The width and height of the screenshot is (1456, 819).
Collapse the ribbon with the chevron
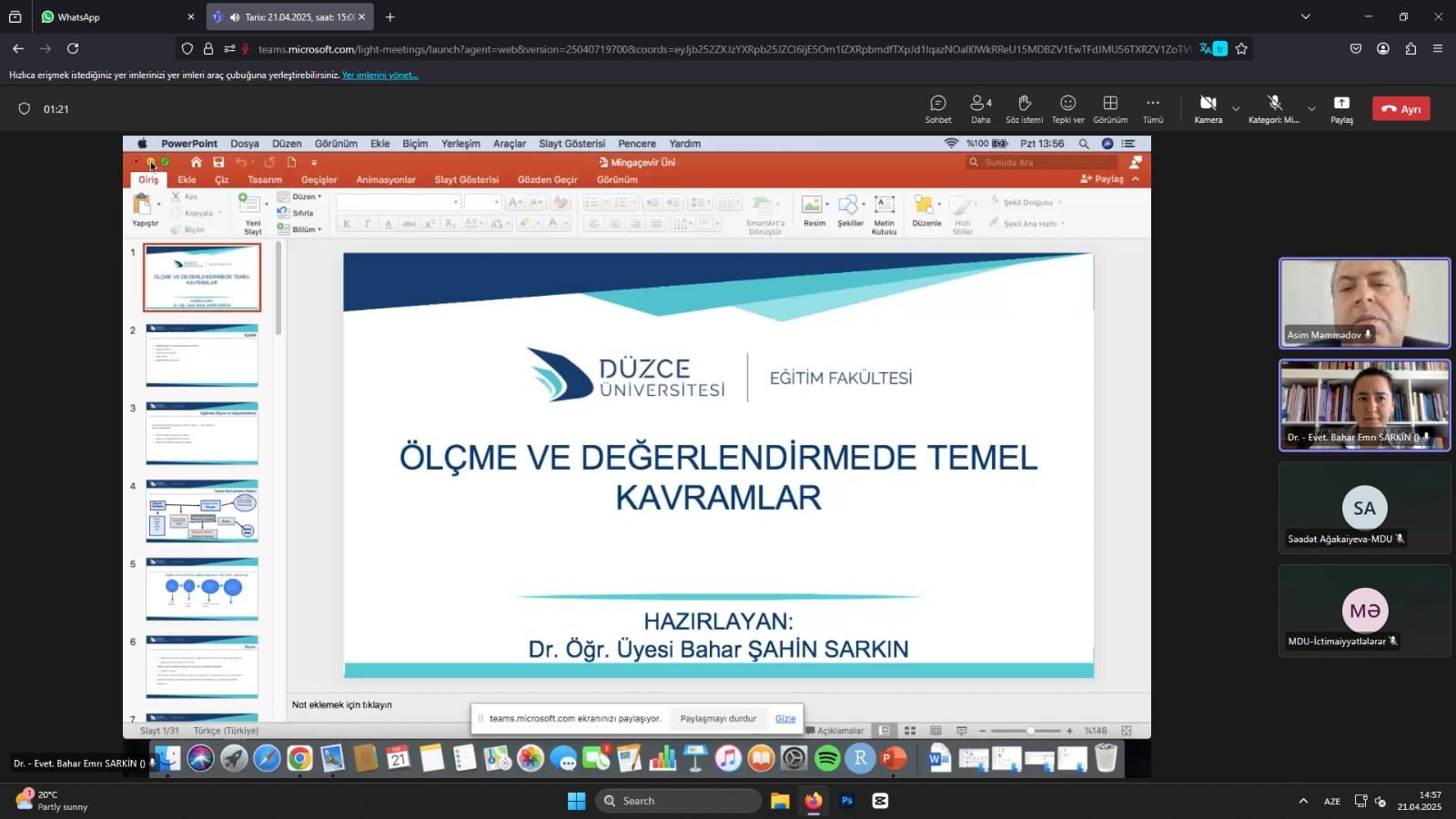(1136, 179)
